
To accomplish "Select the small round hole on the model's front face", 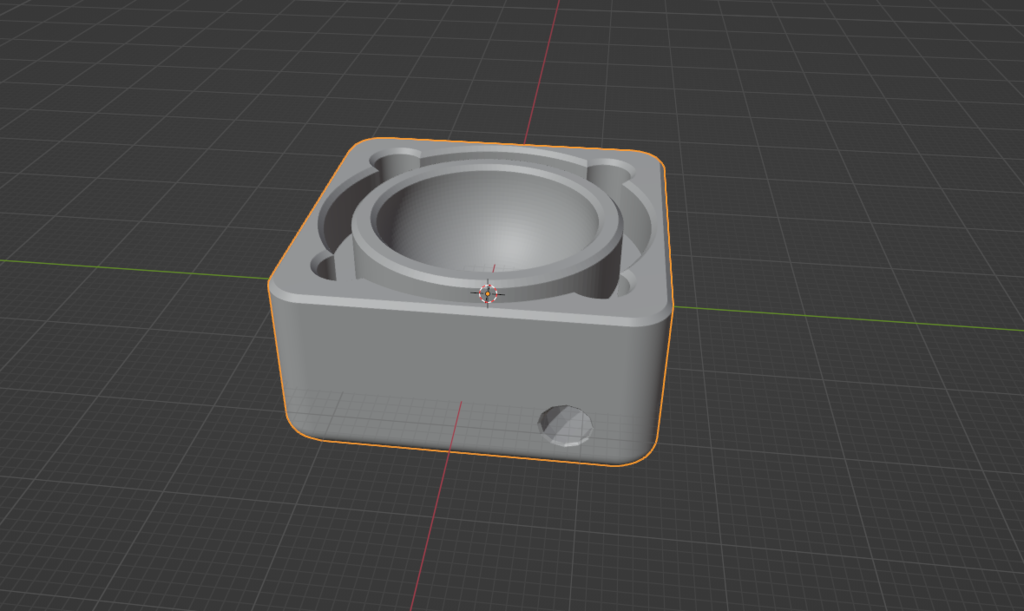I will [x=566, y=426].
